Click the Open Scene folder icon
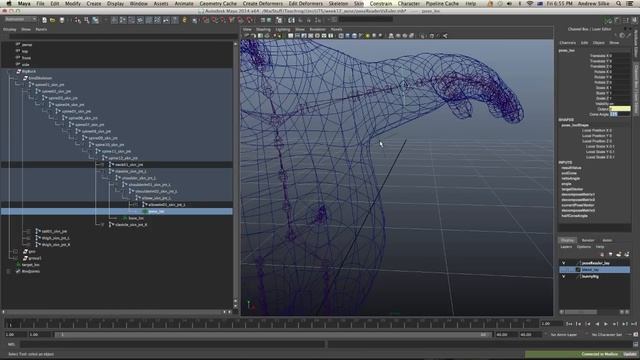This screenshot has width=640, height=360. tap(53, 20)
